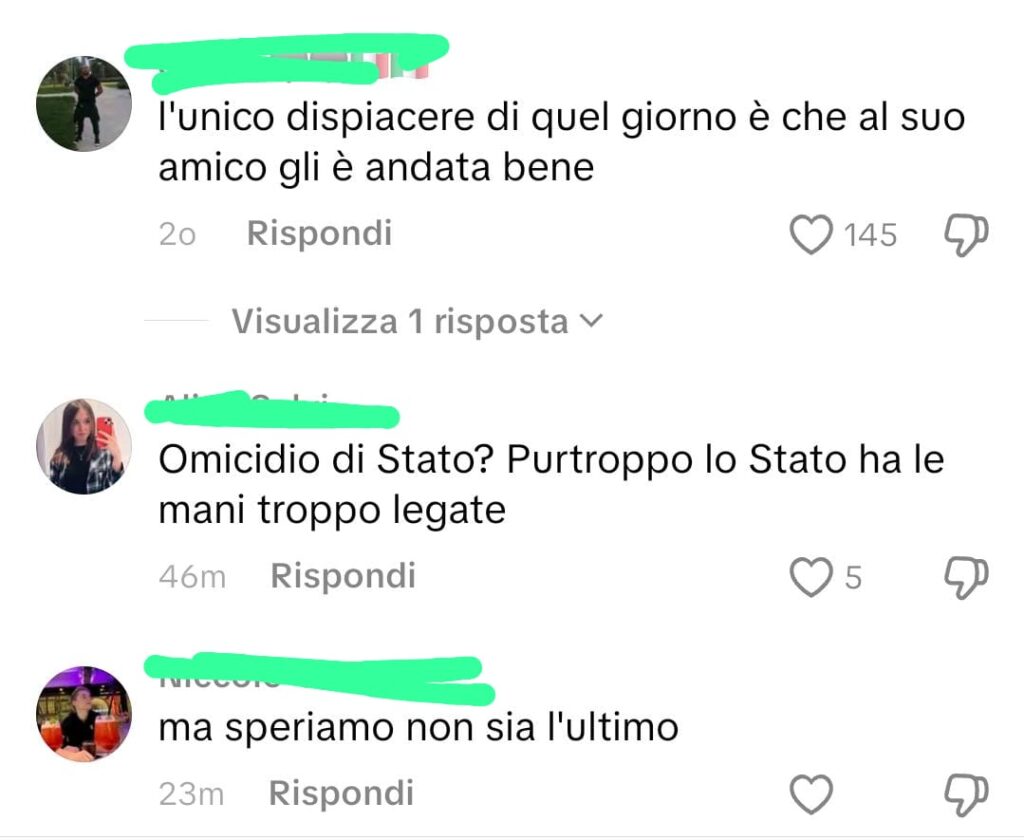Open the first commenter's redacted username
1024x840 pixels.
click(287, 62)
